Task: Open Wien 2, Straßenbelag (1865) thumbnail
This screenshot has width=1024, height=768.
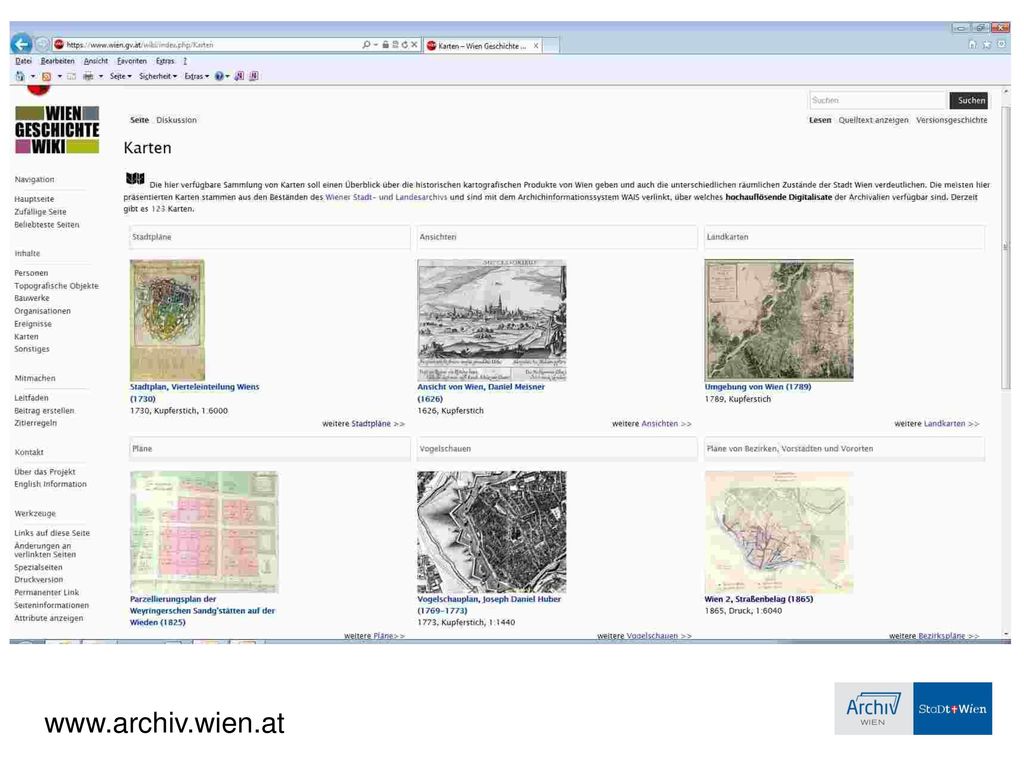Action: click(778, 532)
